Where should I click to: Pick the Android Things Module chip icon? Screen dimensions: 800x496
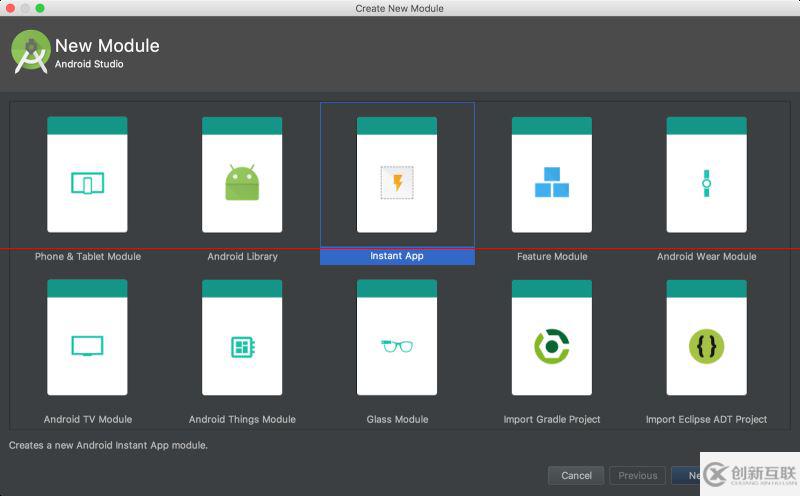[242, 346]
